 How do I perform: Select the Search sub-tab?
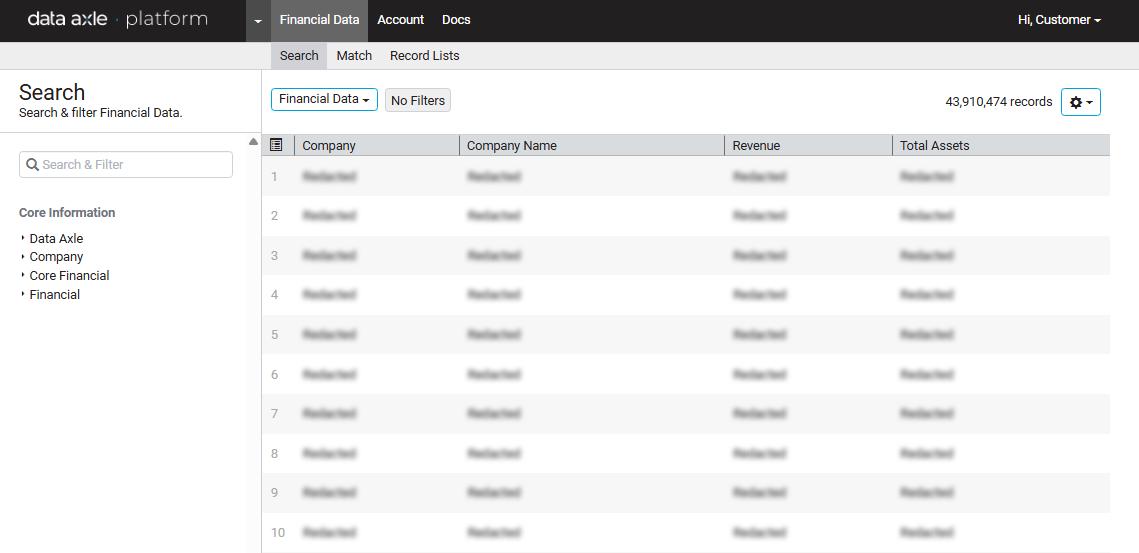click(x=299, y=56)
